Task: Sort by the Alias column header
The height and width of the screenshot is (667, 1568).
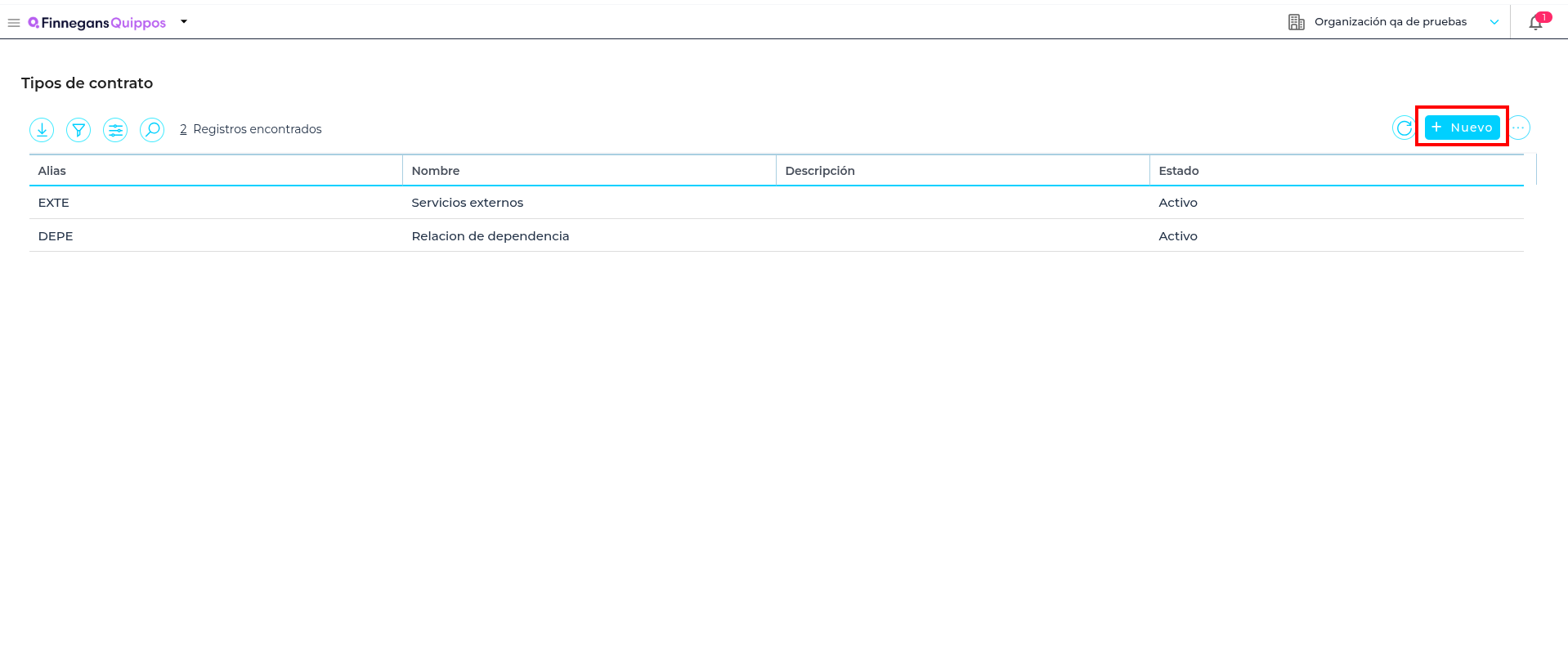Action: (52, 171)
